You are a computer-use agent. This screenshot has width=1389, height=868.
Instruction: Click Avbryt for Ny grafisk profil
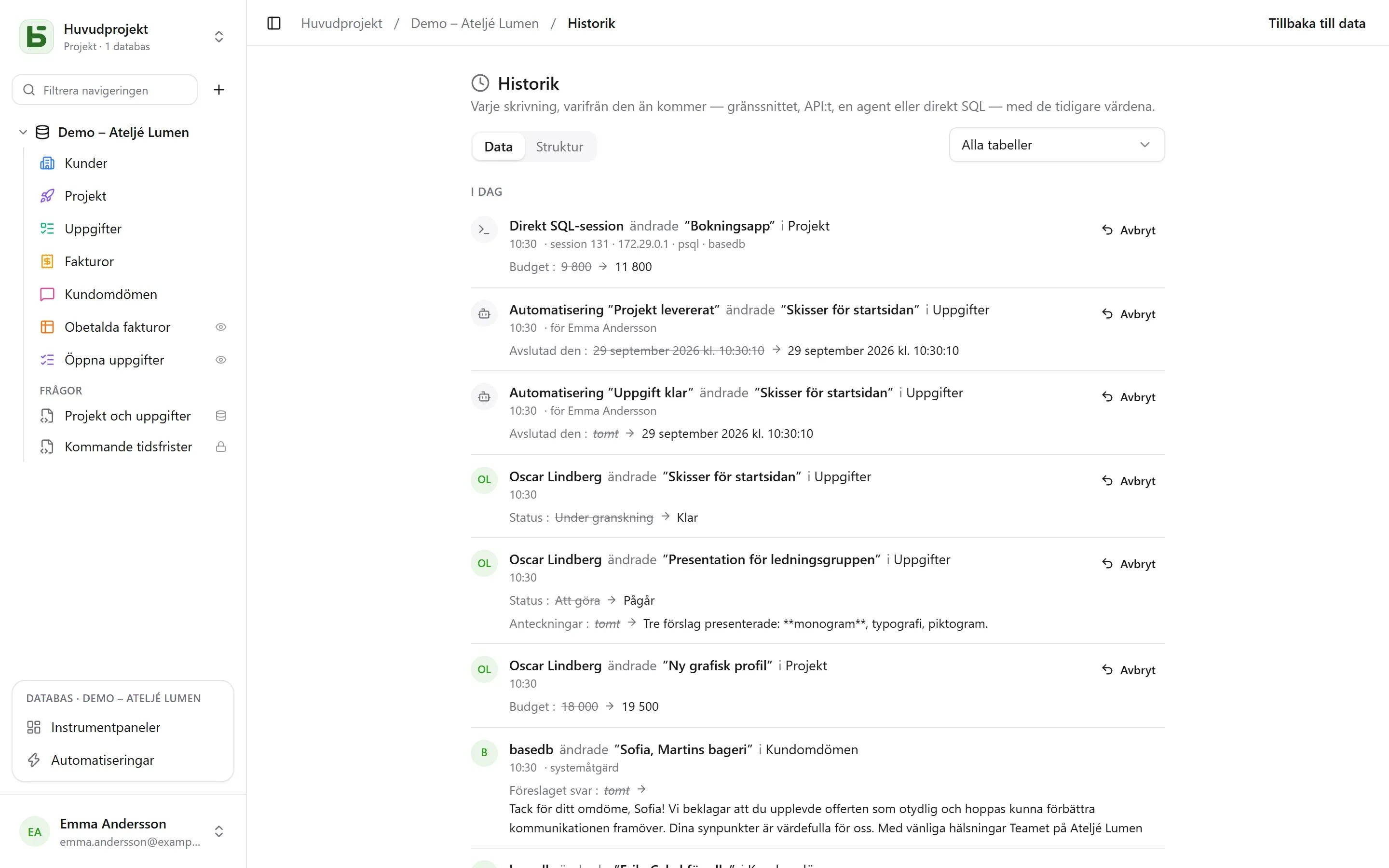[1129, 670]
